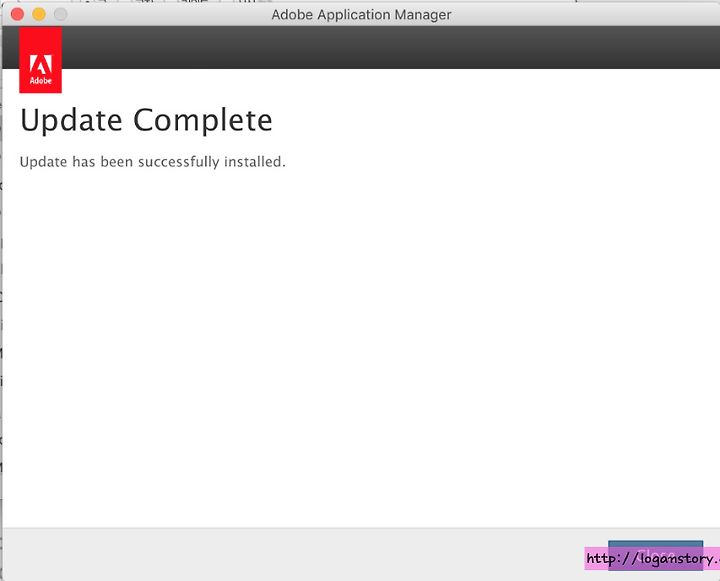This screenshot has height=581, width=720.
Task: Click the 'Update Complete' heading
Action: click(x=146, y=120)
